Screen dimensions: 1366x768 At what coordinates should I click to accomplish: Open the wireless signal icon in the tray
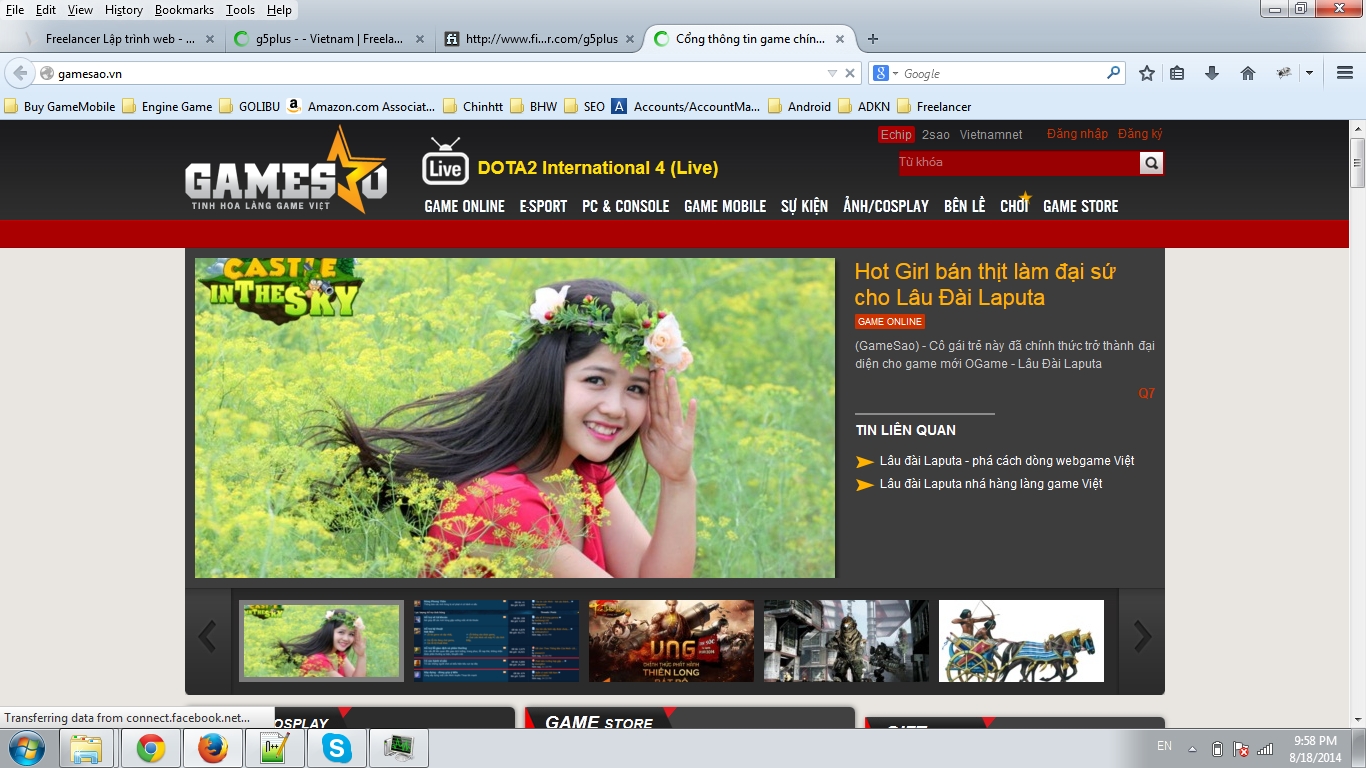pos(1265,748)
